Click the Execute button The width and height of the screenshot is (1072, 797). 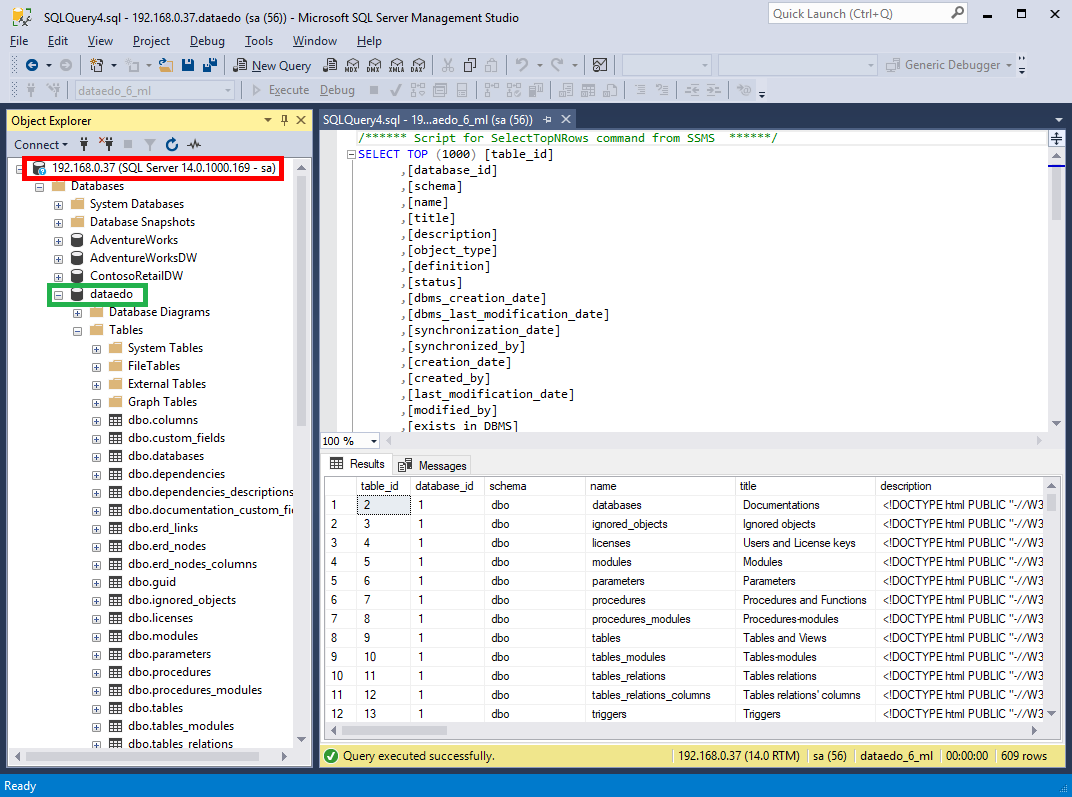pos(279,90)
